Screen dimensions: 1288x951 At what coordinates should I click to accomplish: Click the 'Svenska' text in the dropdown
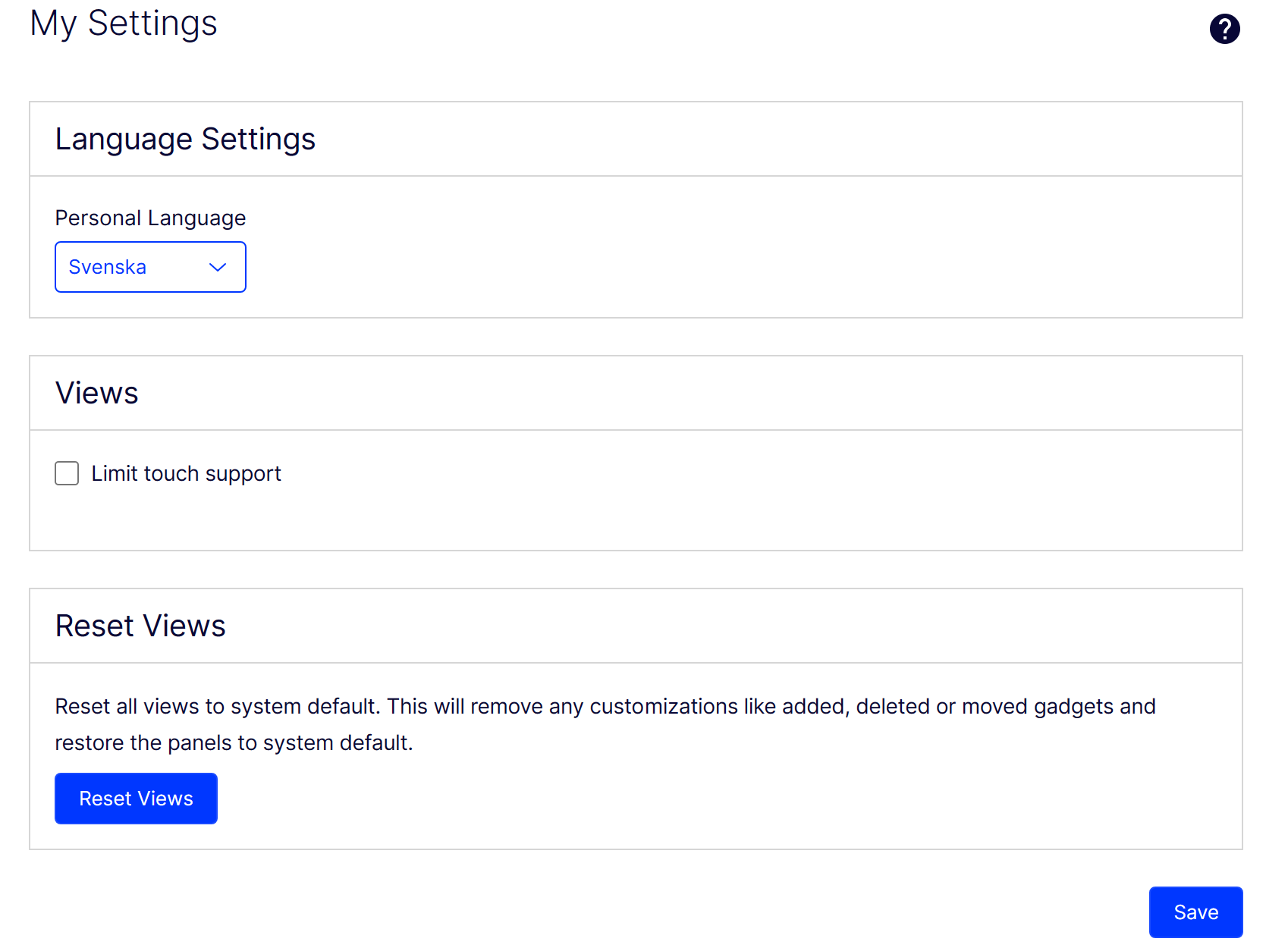coord(107,267)
